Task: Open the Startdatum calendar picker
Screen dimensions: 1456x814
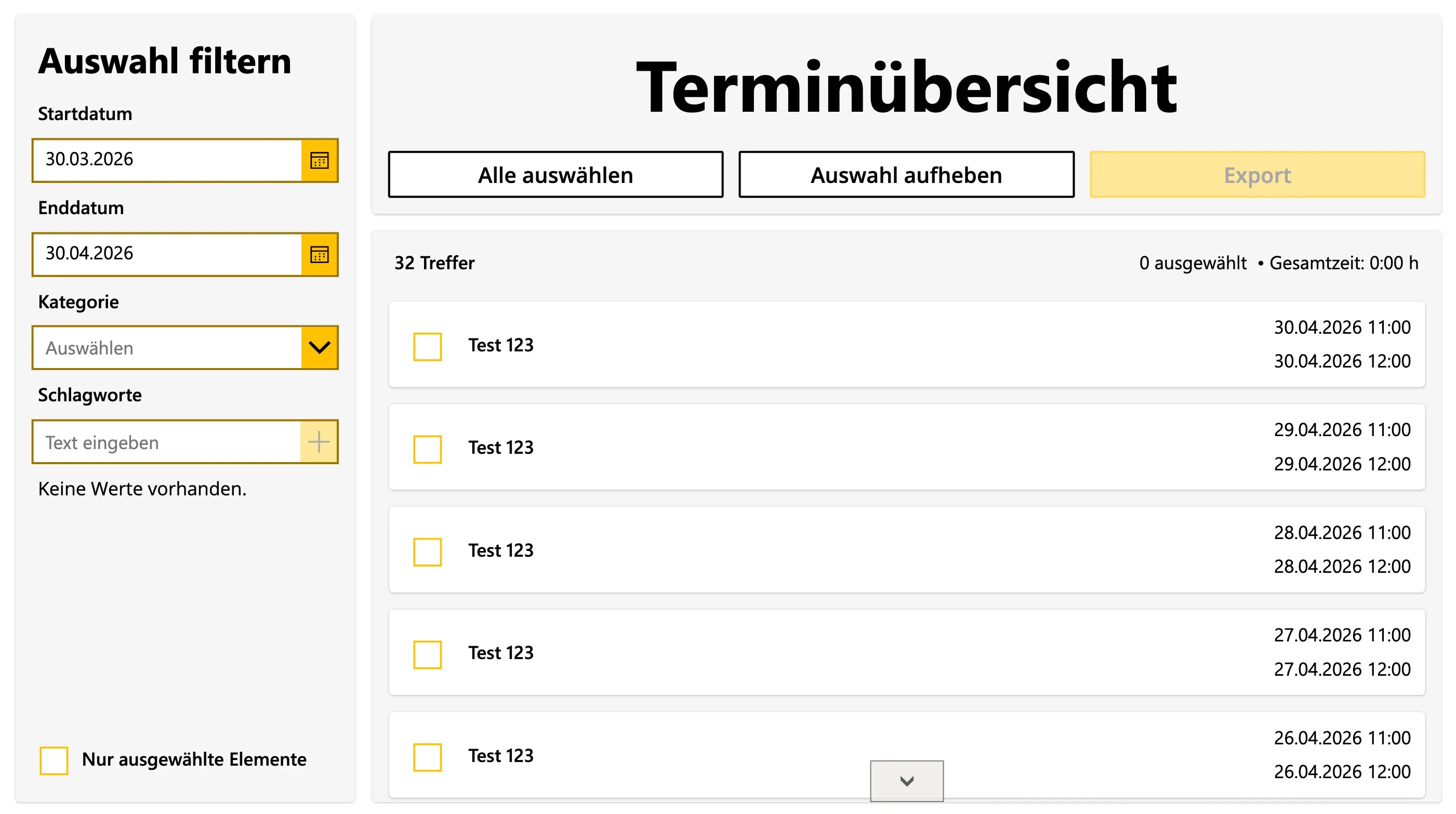Action: pos(320,161)
